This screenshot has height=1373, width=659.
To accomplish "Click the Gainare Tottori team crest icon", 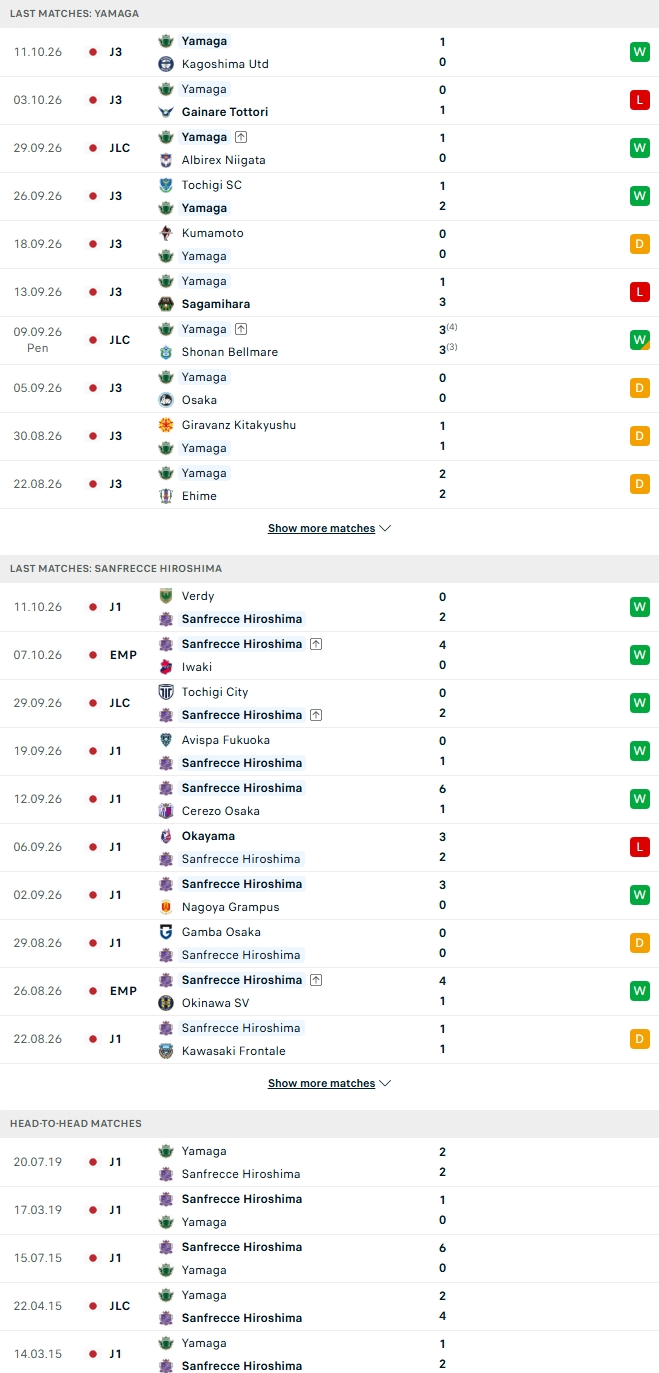I will pos(166,112).
